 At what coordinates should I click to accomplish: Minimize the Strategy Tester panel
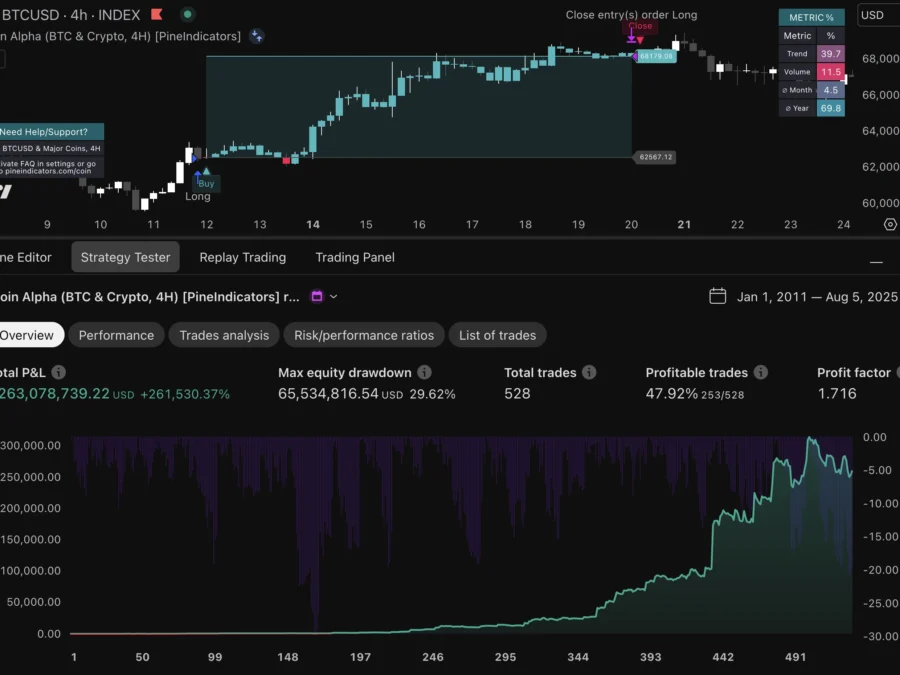point(876,262)
